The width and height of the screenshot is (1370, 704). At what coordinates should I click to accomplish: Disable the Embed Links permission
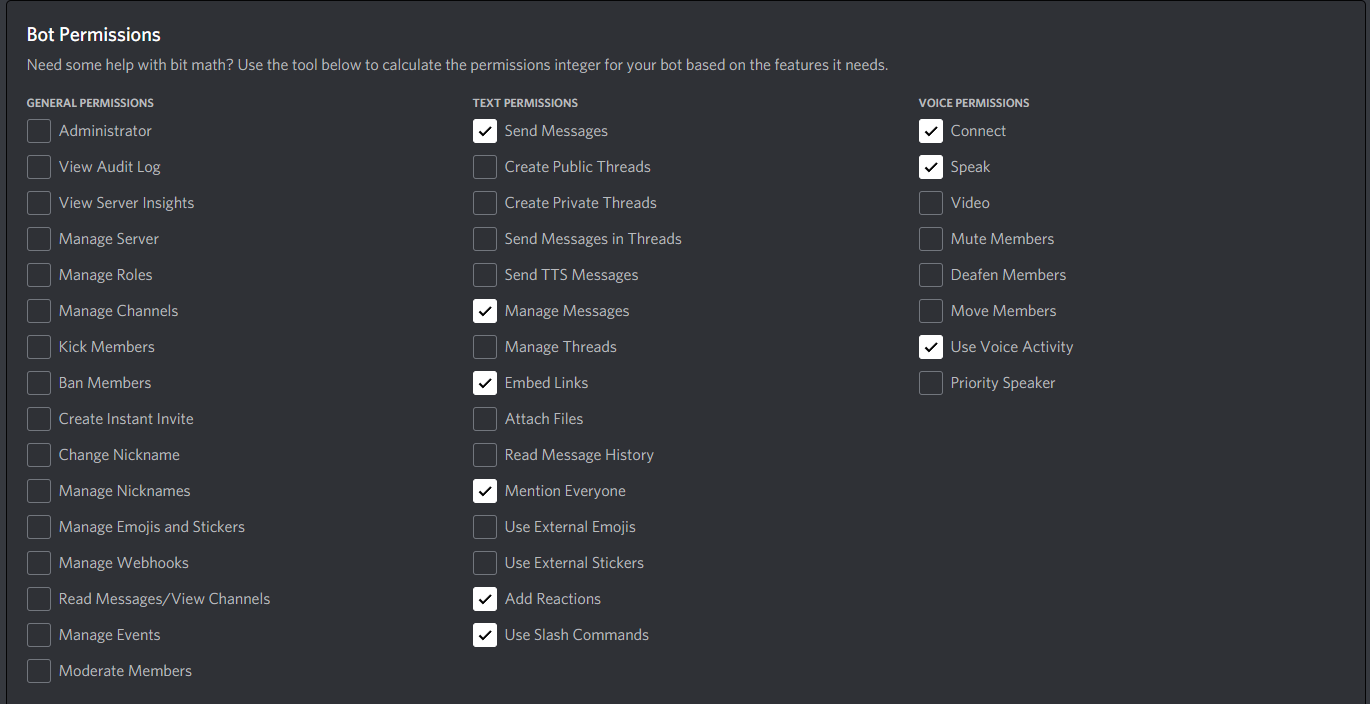point(484,382)
